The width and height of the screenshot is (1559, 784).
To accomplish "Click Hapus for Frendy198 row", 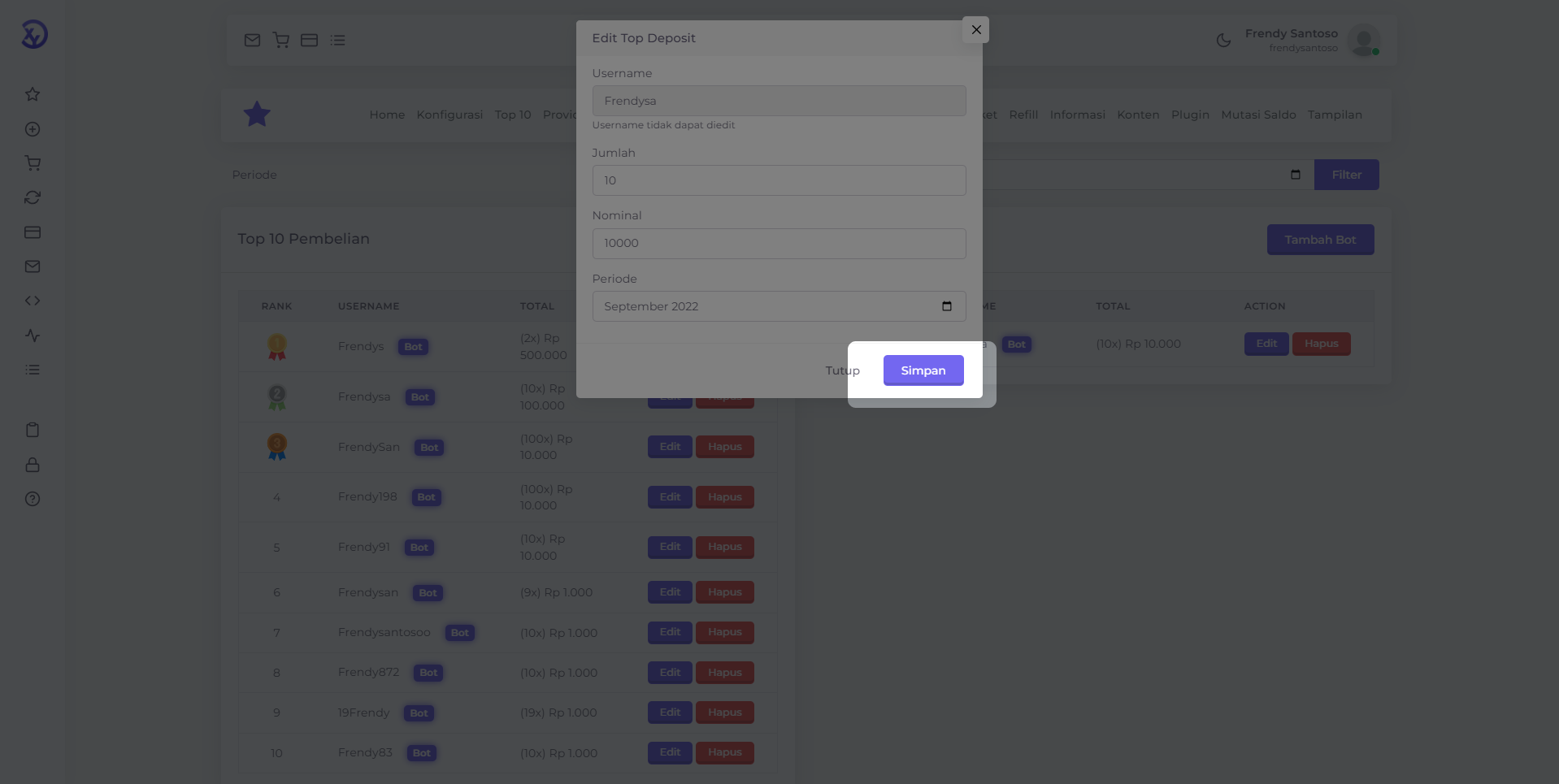I will point(724,497).
